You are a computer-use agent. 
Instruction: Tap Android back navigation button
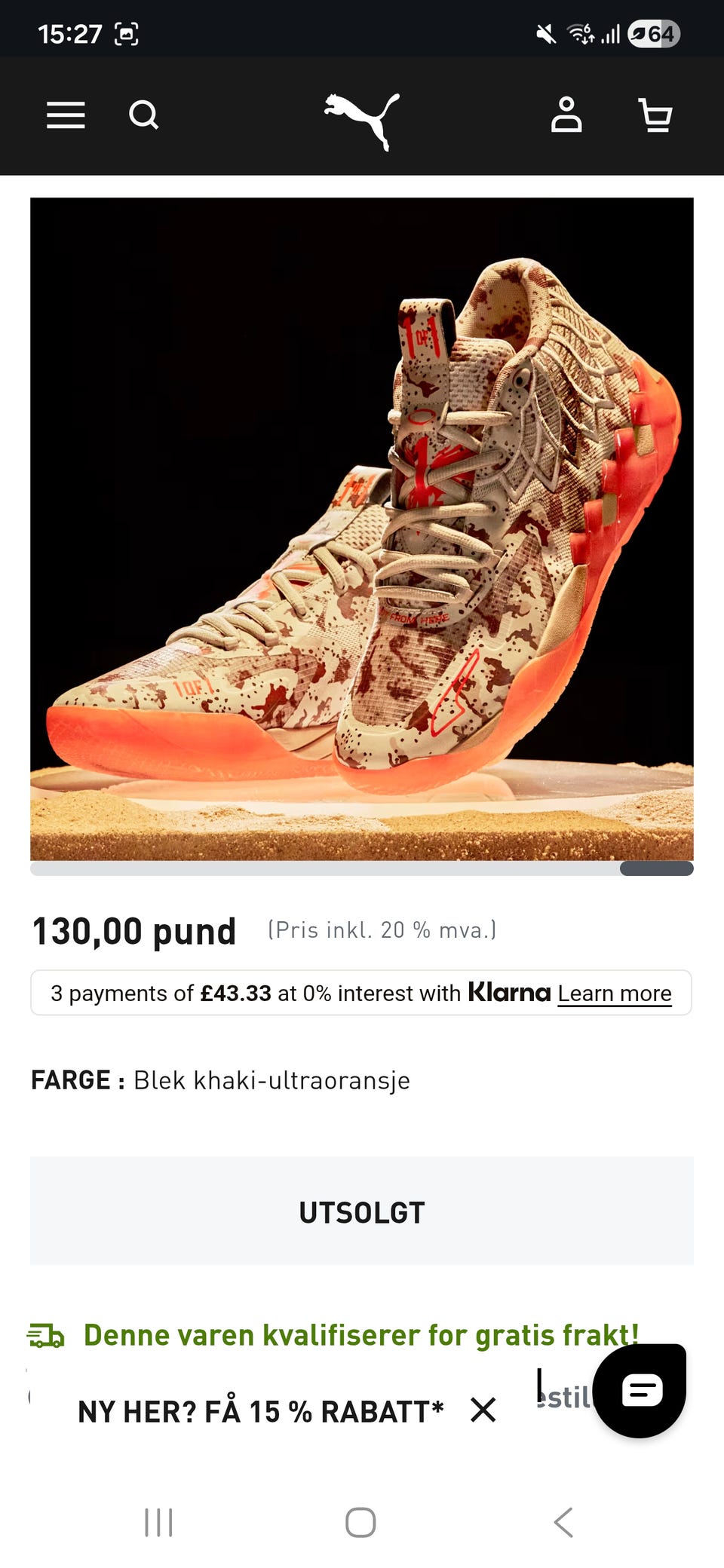(563, 1522)
